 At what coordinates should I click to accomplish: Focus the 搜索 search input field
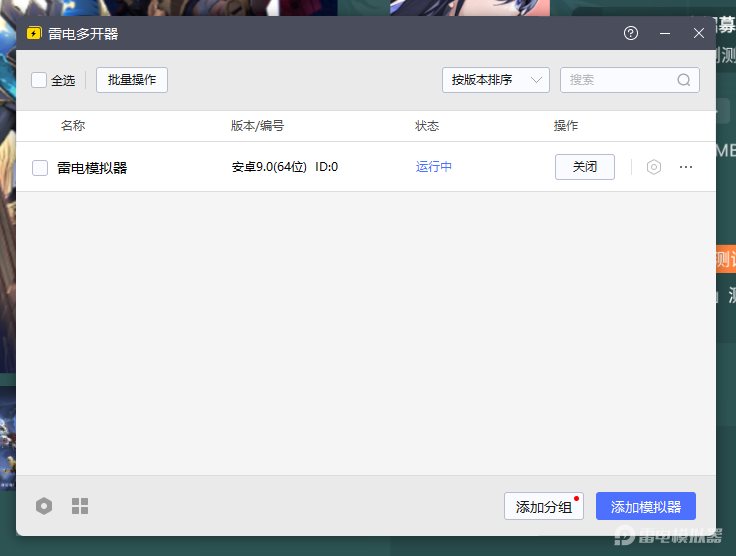pos(629,80)
